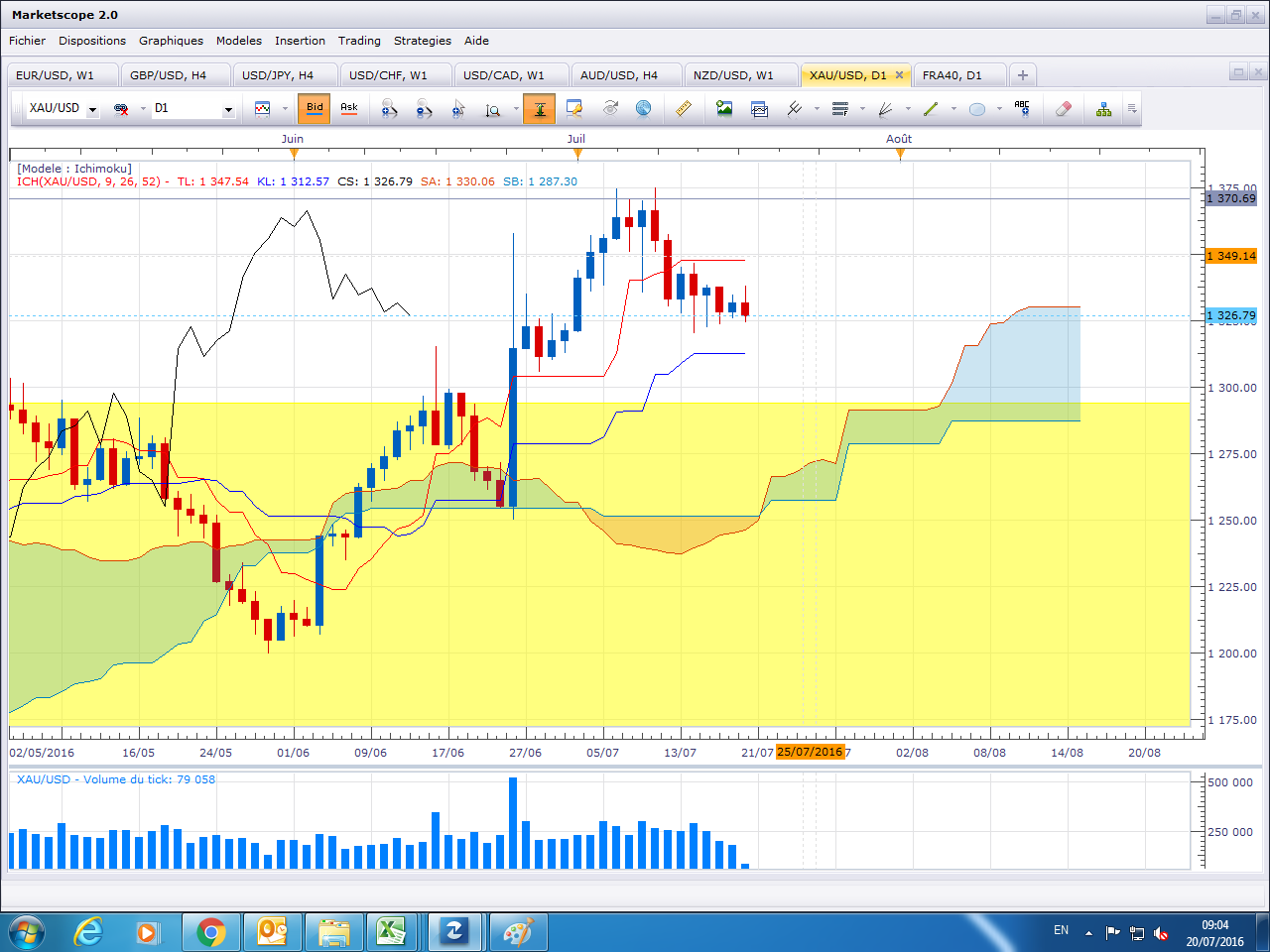Screen dimensions: 1270x952
Task: Select the Fibonacci levels tool
Action: tap(840, 108)
